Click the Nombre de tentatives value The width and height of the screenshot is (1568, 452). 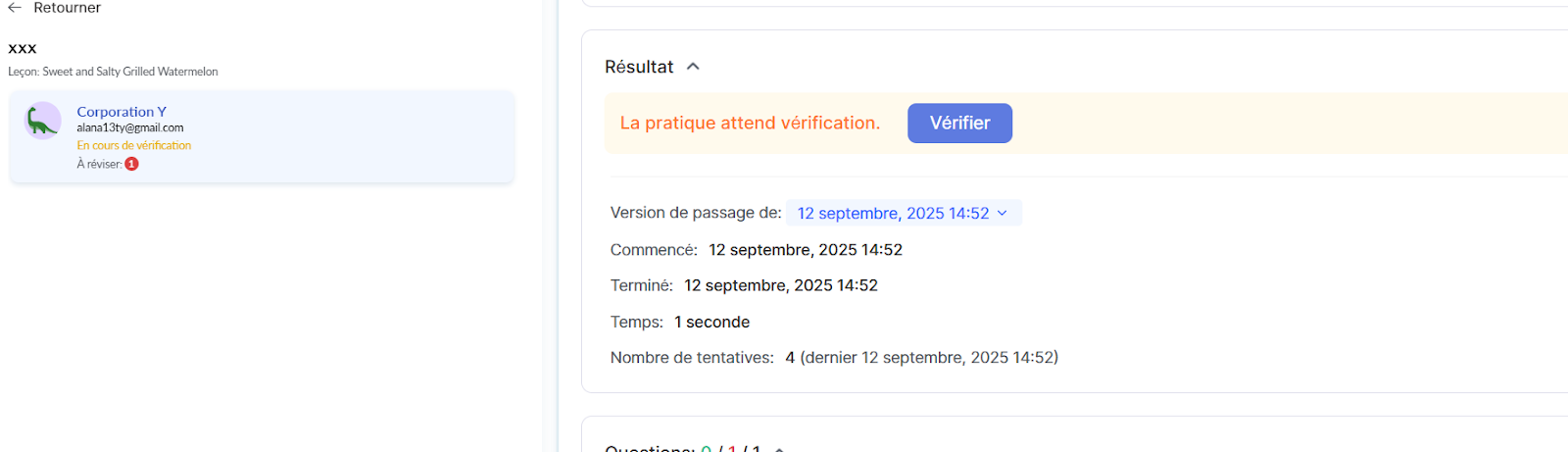[921, 358]
